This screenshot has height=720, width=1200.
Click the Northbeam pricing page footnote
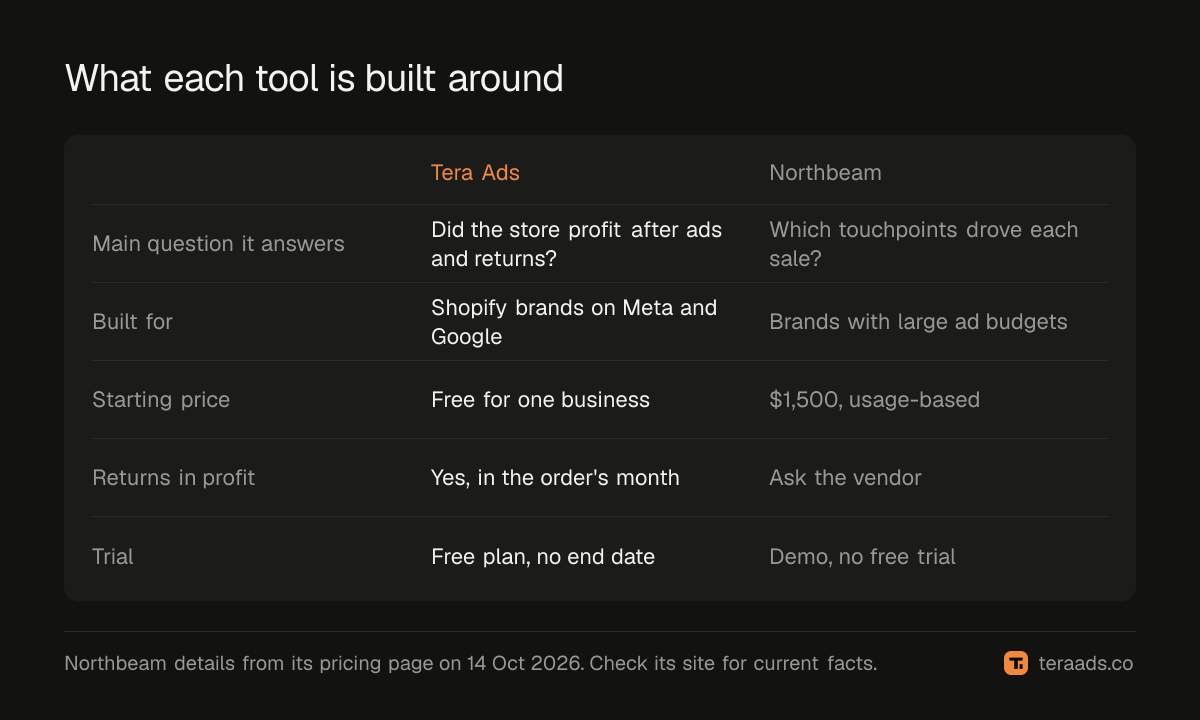point(471,663)
